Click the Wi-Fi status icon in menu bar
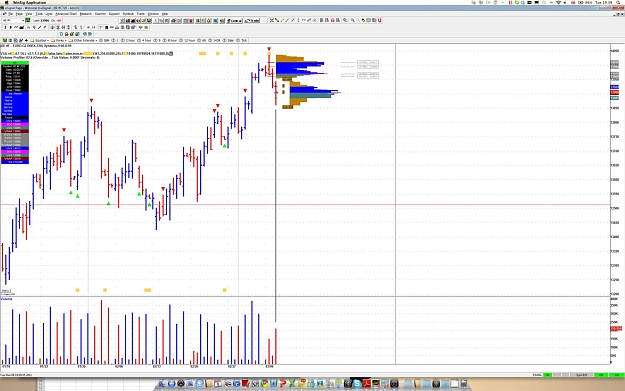The width and height of the screenshot is (625, 391). 558,2
